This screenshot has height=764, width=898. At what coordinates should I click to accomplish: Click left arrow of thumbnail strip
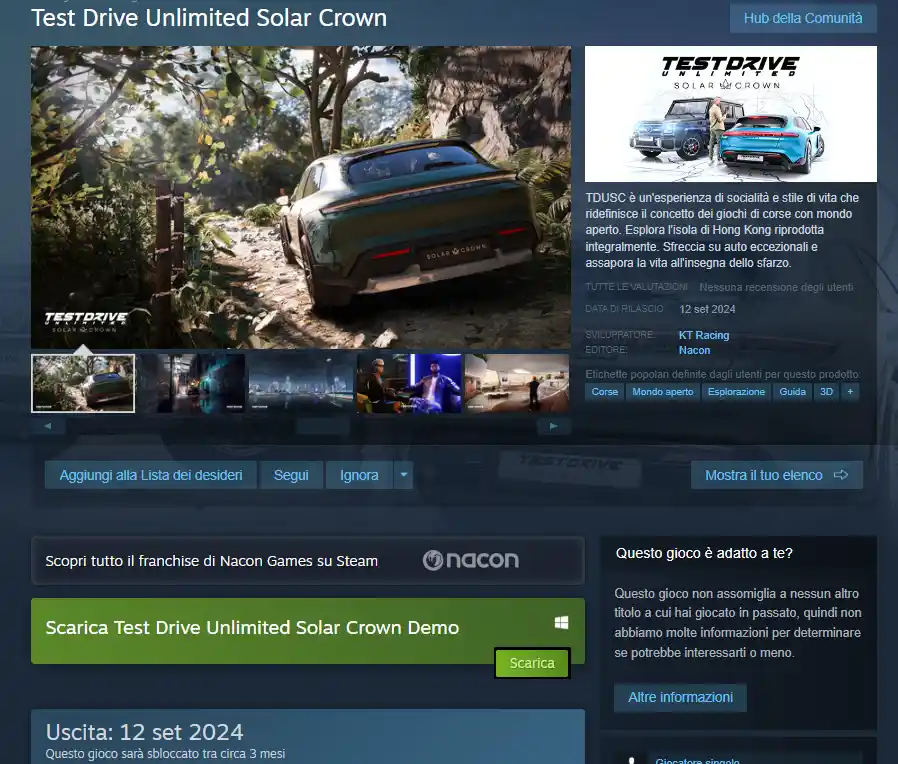pos(48,426)
